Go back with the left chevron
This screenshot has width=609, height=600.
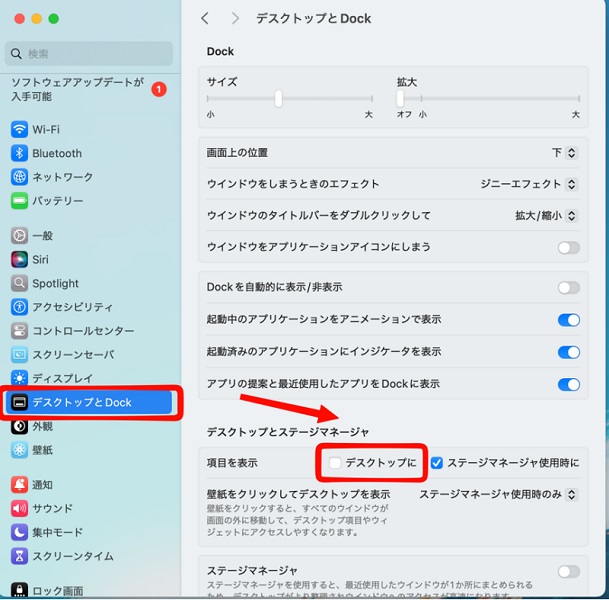(205, 18)
